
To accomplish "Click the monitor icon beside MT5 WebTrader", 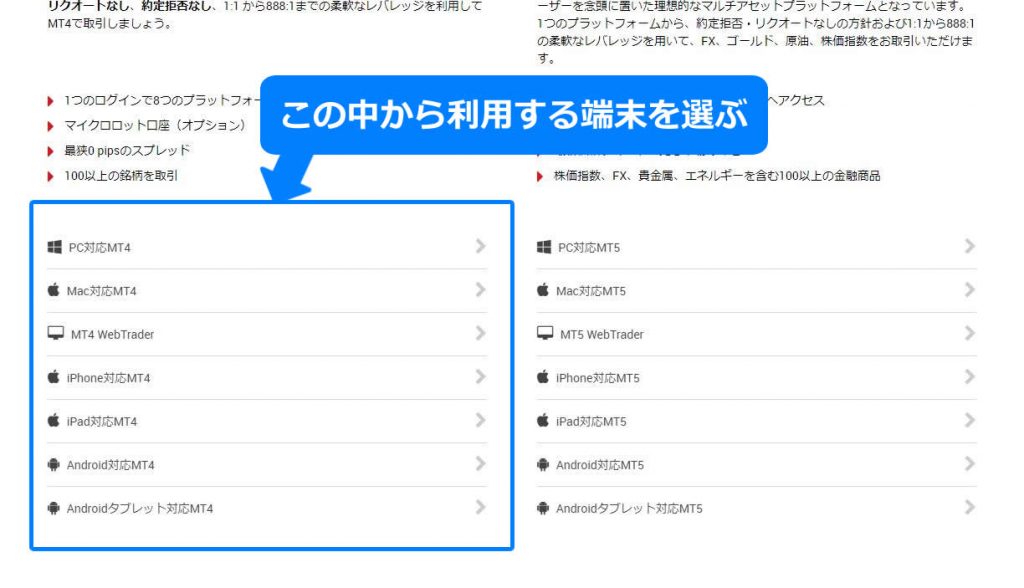I will click(545, 333).
